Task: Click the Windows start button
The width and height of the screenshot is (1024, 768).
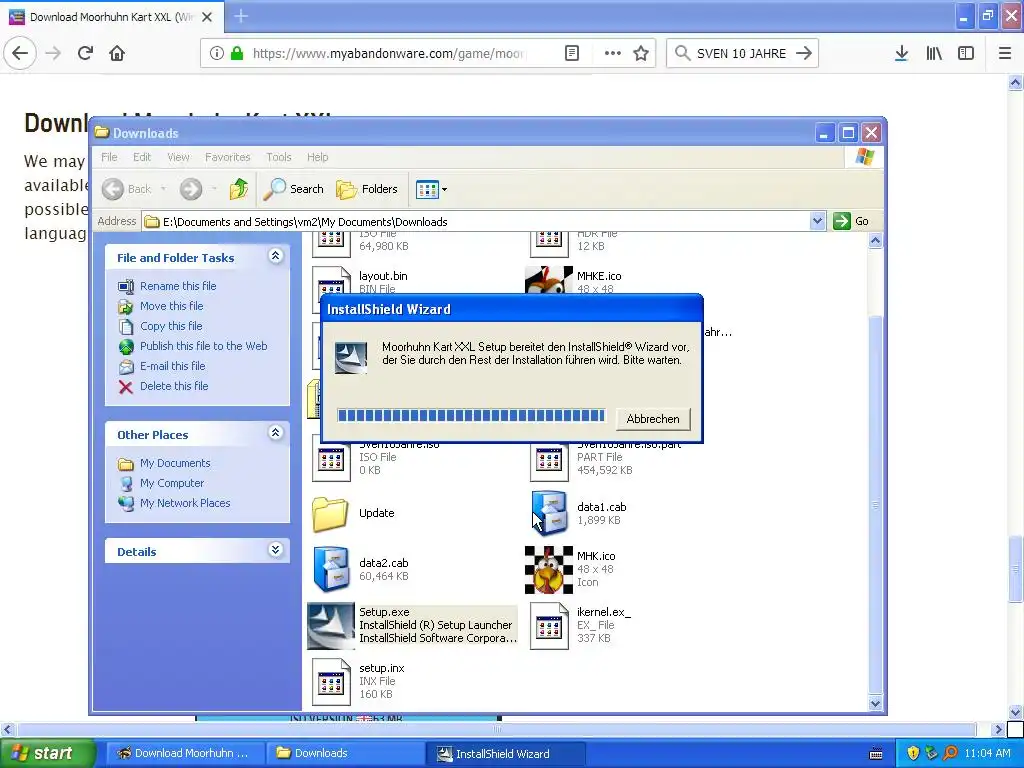Action: [47, 753]
